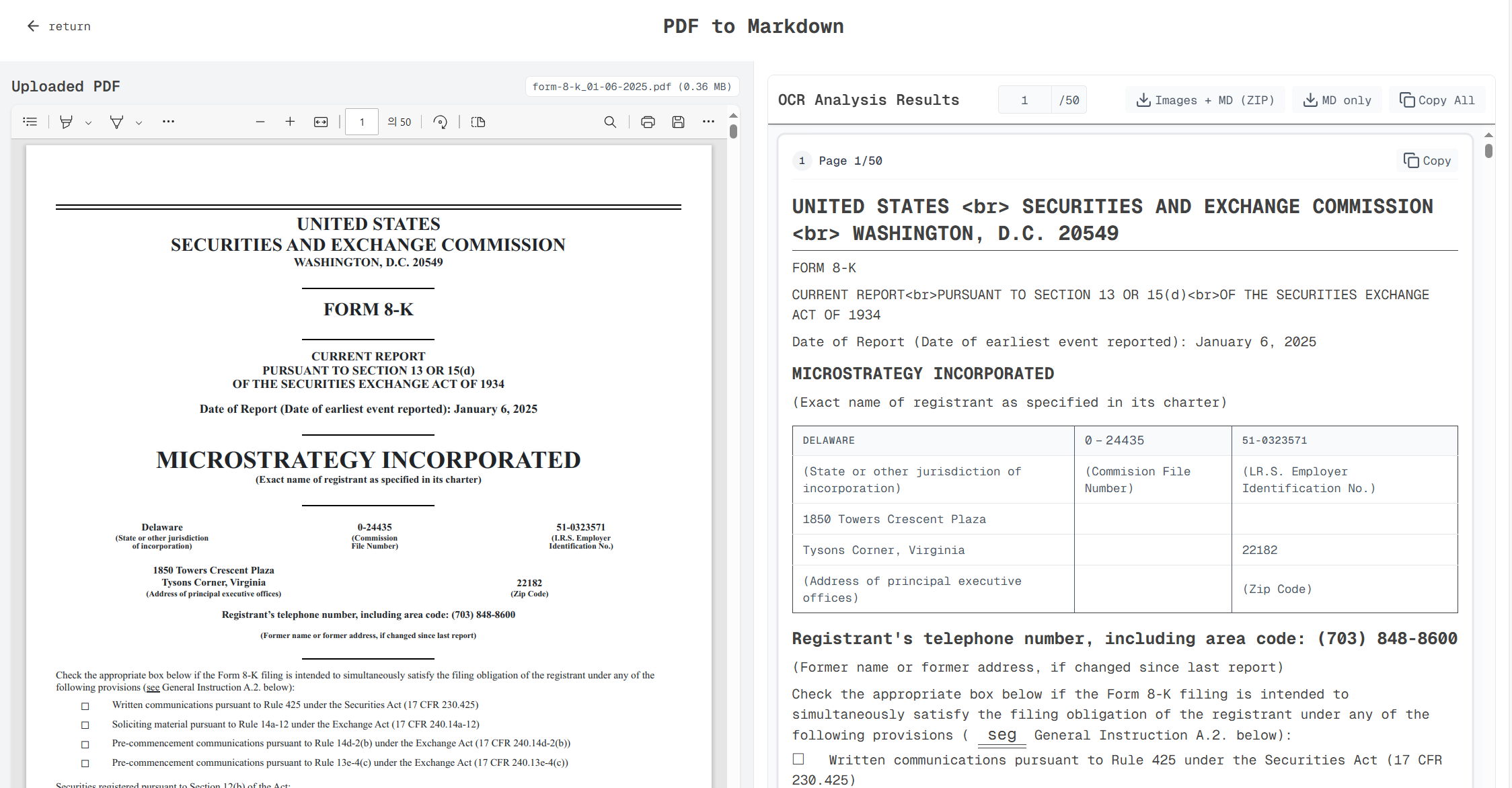Check the Written communications Rule 425 box
This screenshot has height=788, width=1512.
click(85, 706)
